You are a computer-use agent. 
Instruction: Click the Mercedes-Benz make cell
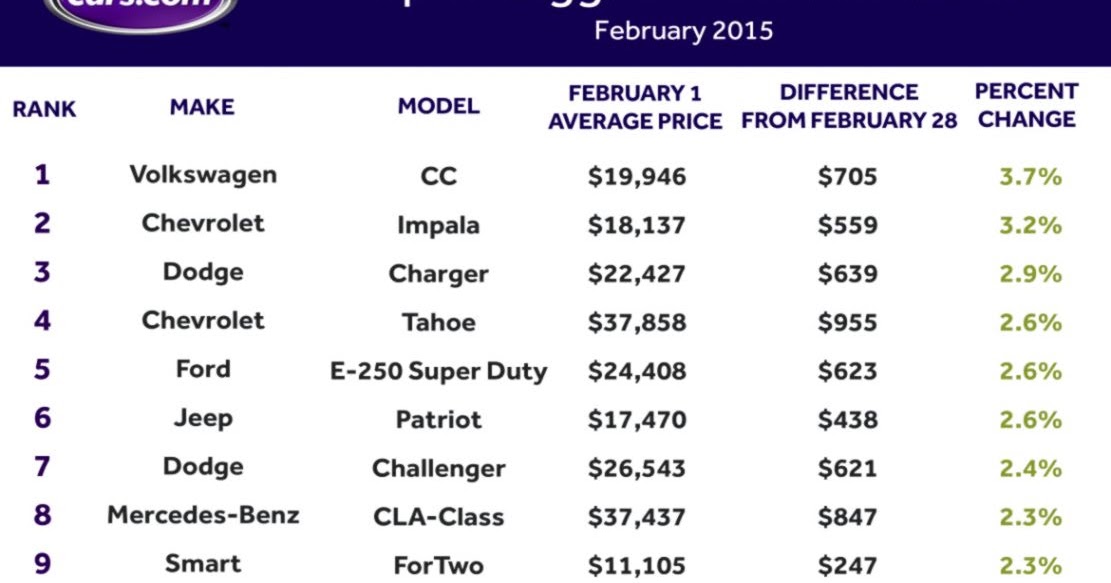(x=203, y=516)
